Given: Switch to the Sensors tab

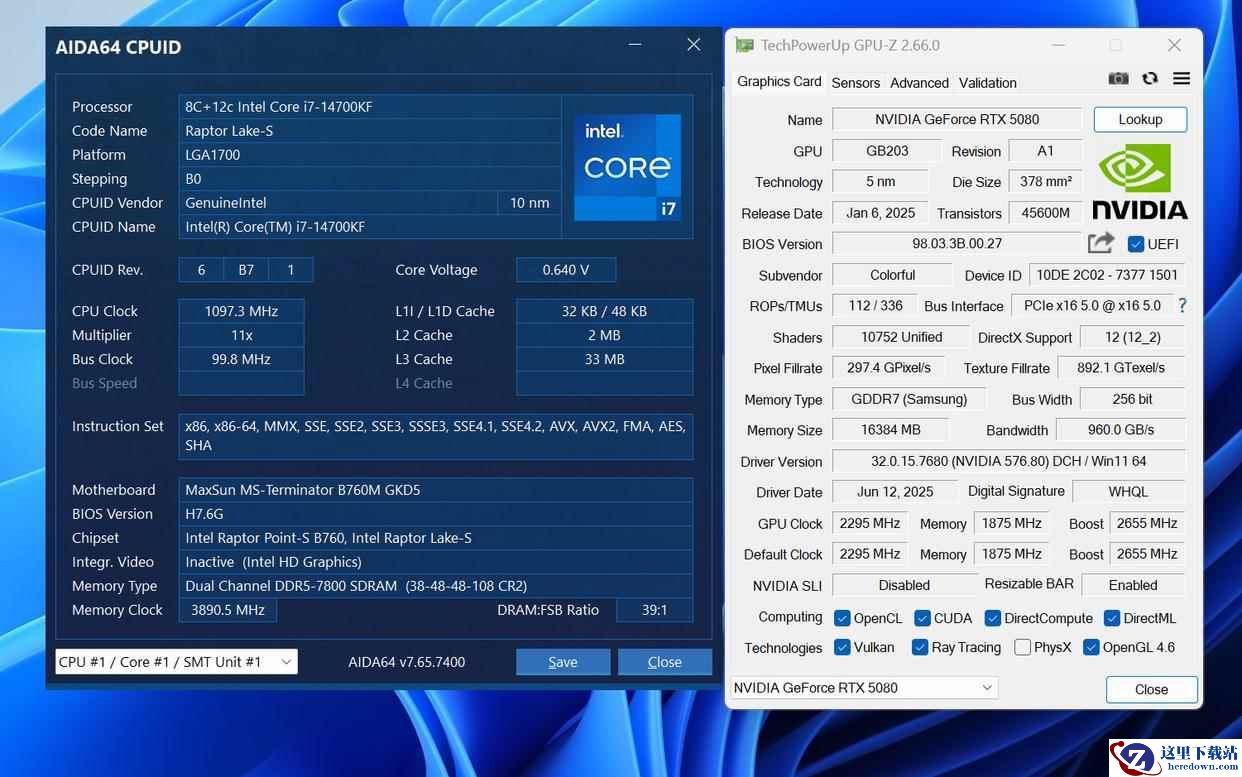Looking at the screenshot, I should point(856,83).
